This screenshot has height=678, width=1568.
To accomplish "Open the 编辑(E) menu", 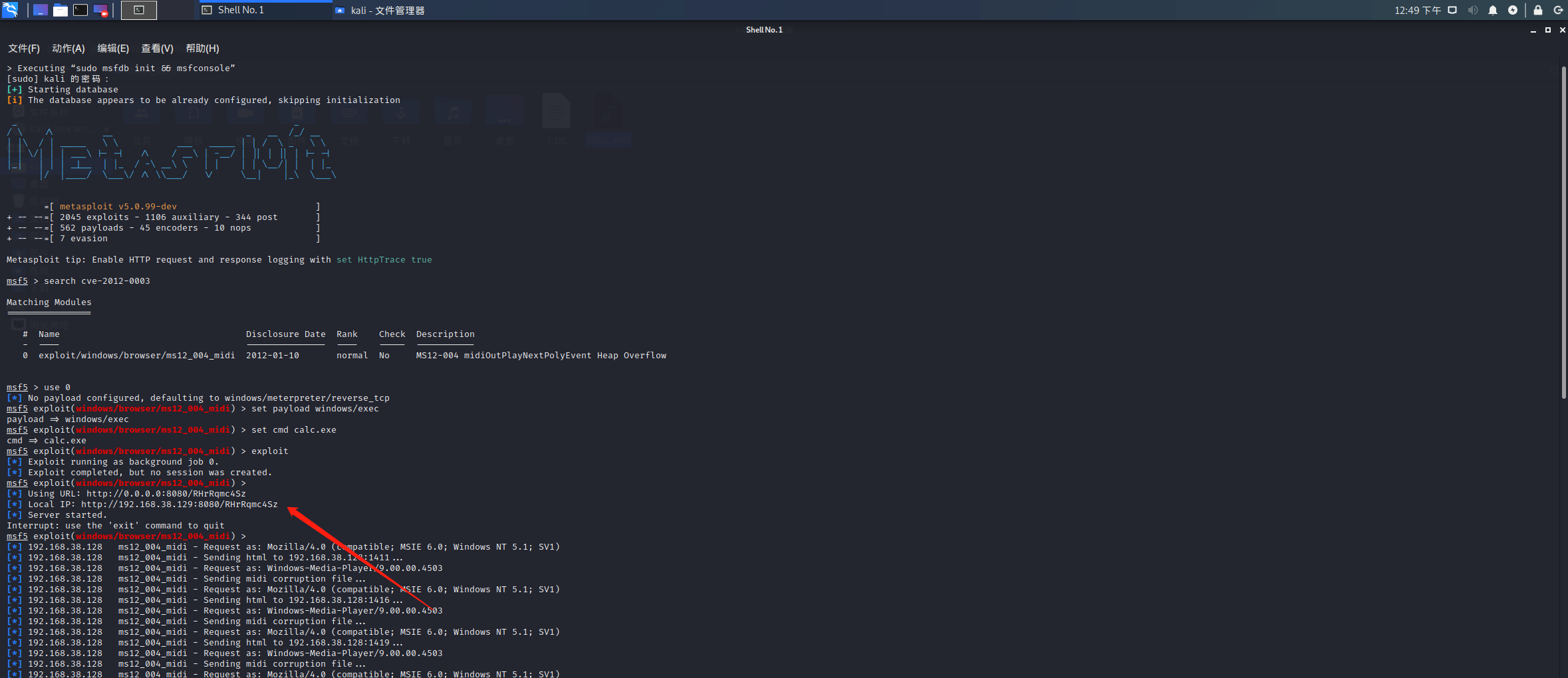I will click(x=113, y=49).
